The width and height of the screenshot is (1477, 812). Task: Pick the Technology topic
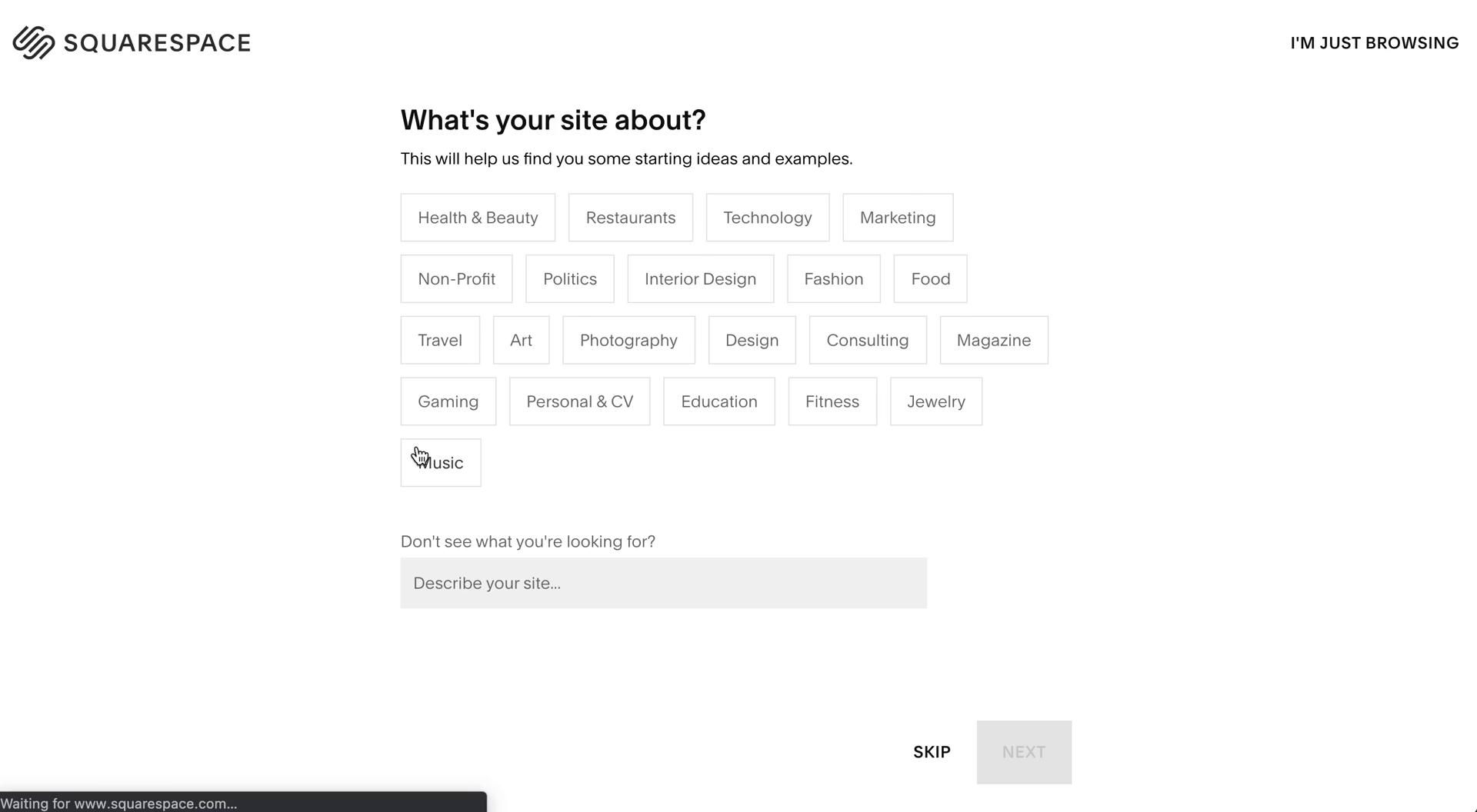tap(768, 218)
